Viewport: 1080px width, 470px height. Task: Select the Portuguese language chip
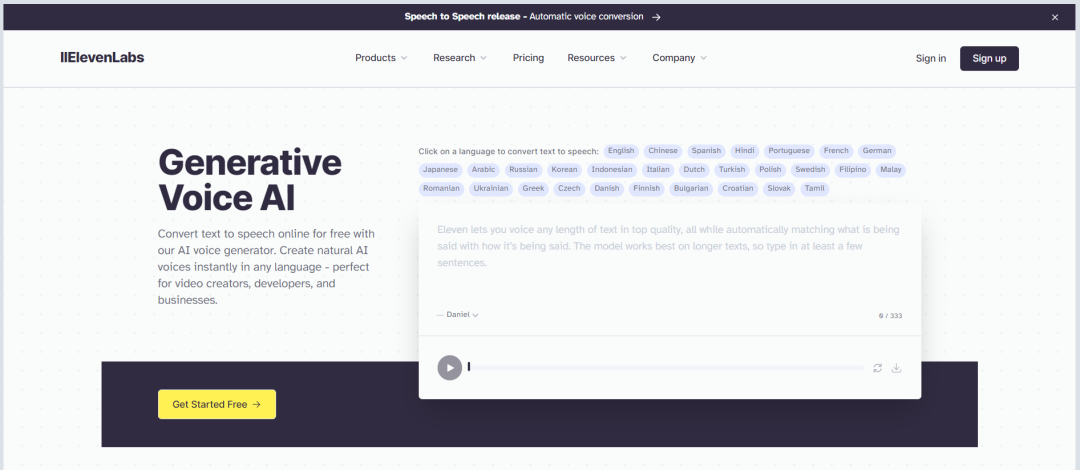point(789,151)
